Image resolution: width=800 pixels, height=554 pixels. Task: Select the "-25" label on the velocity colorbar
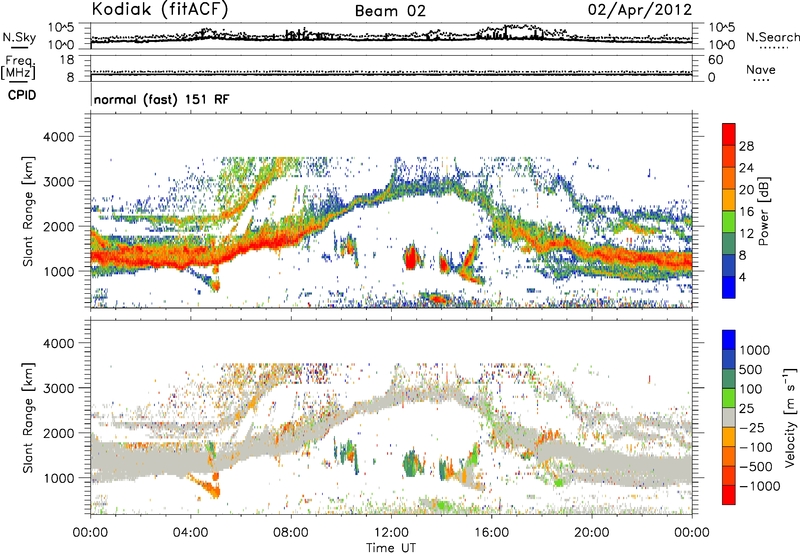(x=753, y=427)
